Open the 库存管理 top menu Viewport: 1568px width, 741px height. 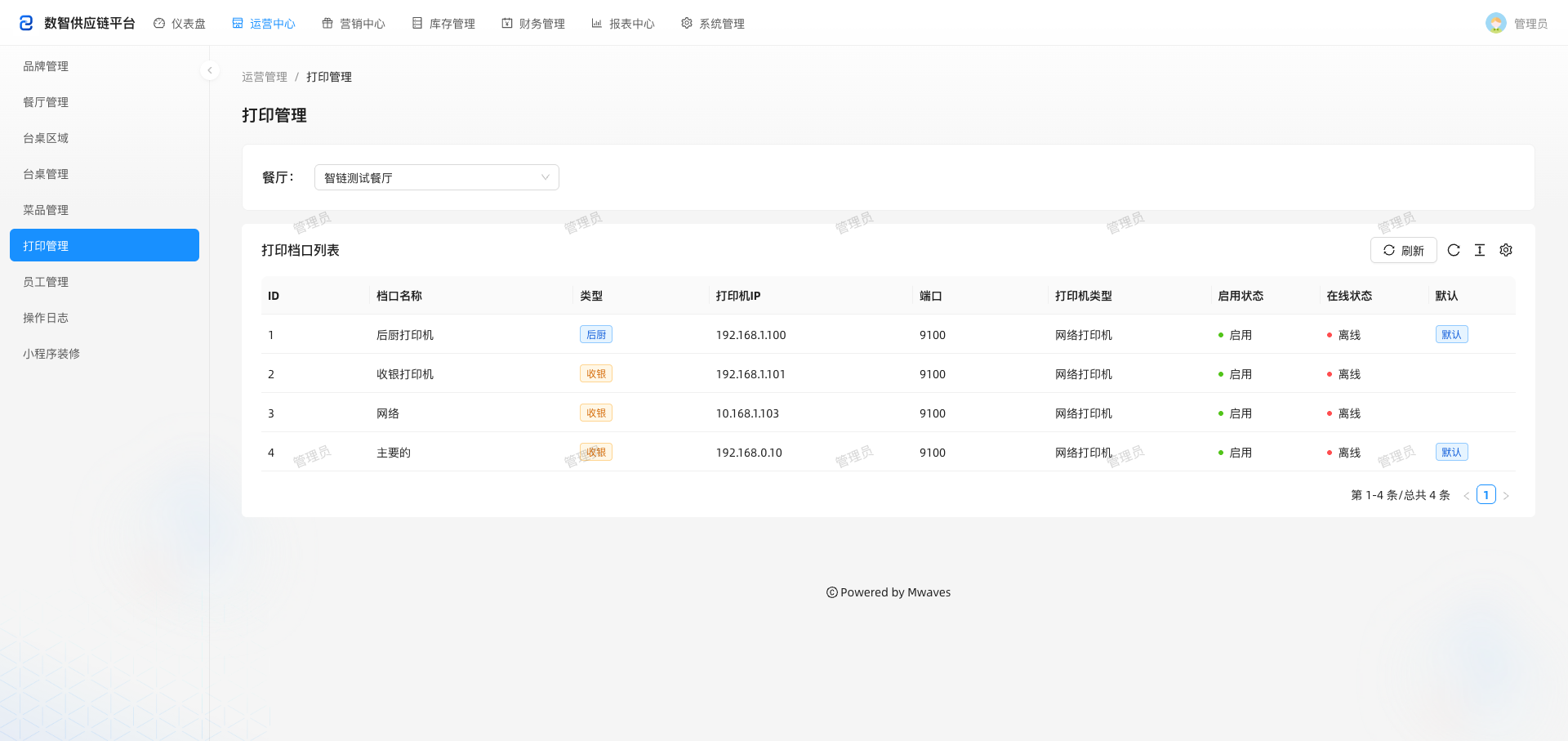click(443, 24)
